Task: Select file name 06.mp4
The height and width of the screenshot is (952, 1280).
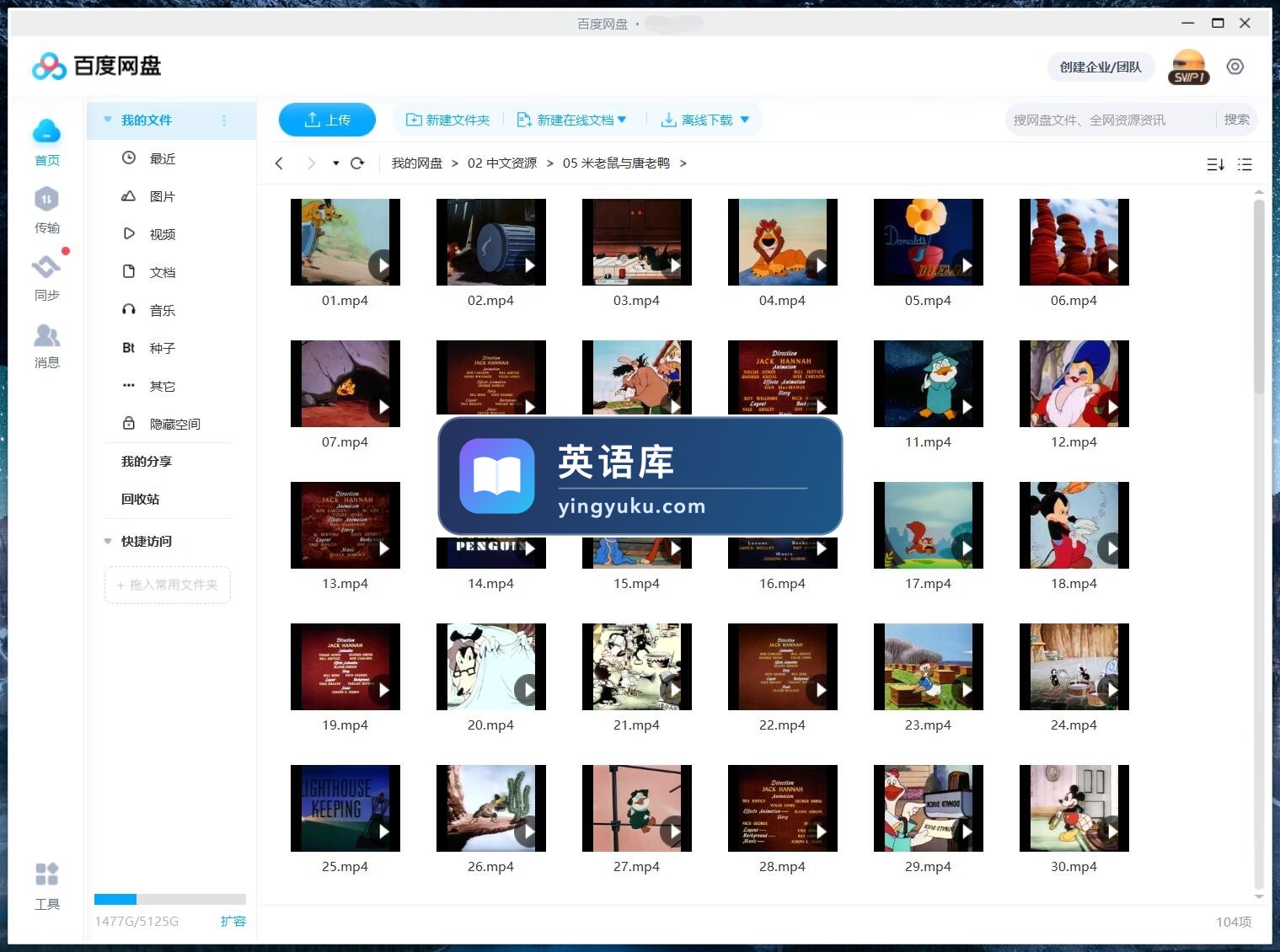Action: (x=1074, y=300)
